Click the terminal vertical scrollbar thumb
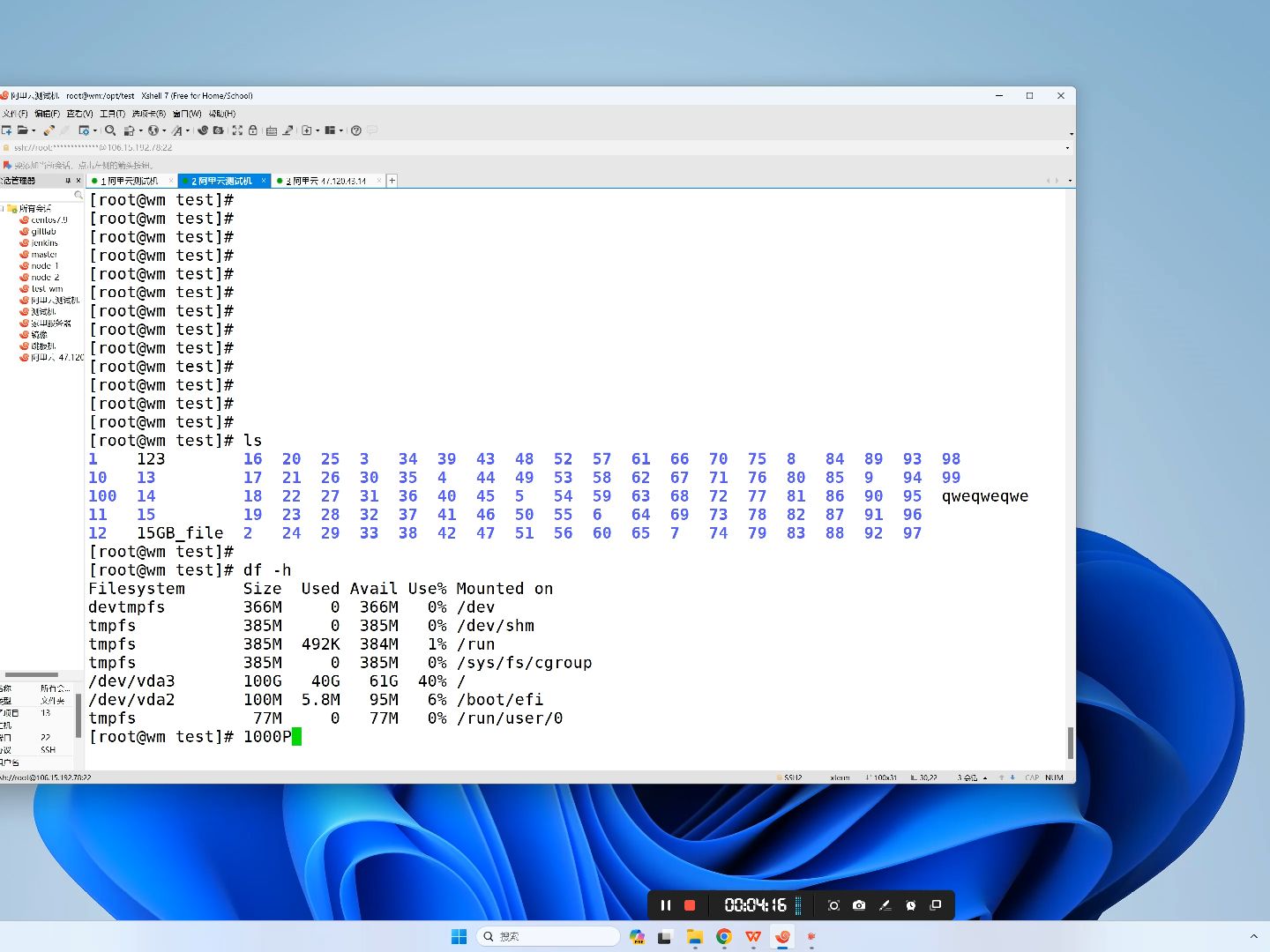Viewport: 1270px width, 952px height. [x=1071, y=743]
